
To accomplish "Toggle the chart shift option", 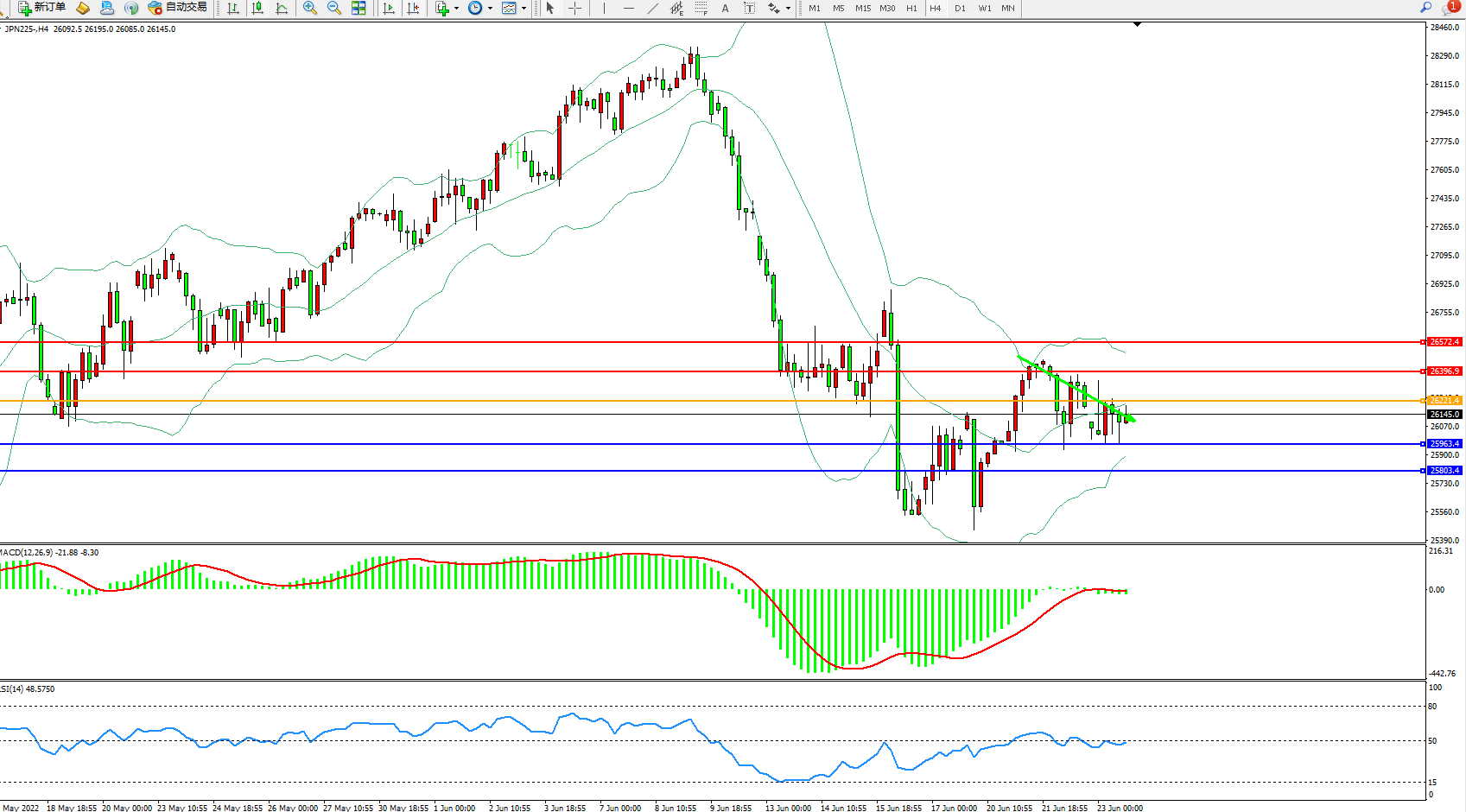I will 413,8.
